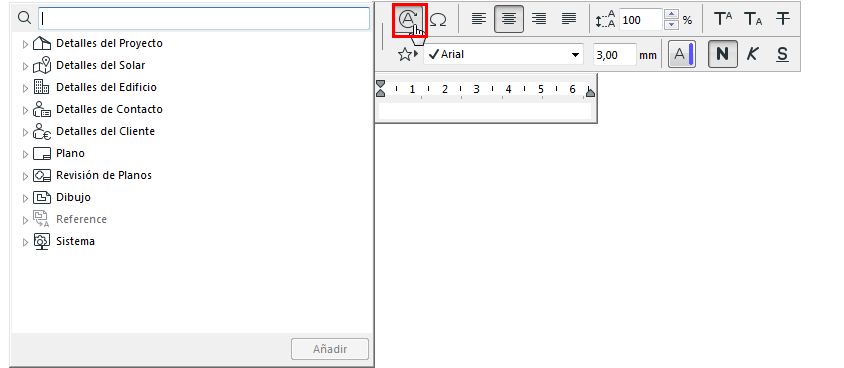
Task: Toggle italic K formatting
Action: click(x=752, y=54)
